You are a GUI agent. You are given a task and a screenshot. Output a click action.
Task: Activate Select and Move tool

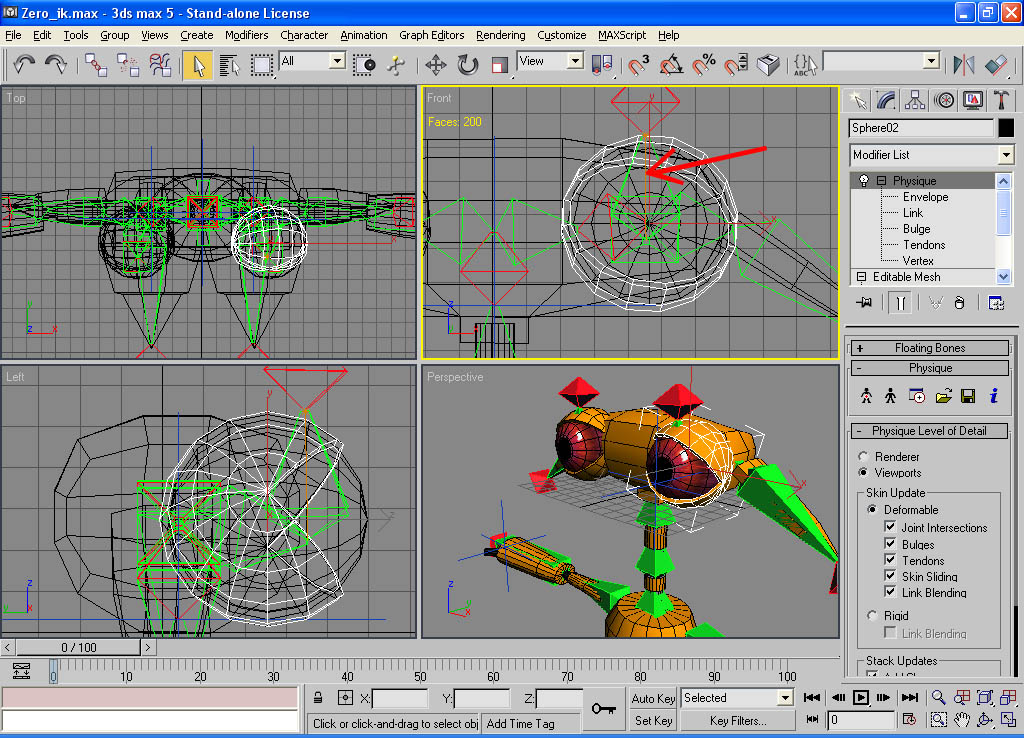[x=436, y=65]
